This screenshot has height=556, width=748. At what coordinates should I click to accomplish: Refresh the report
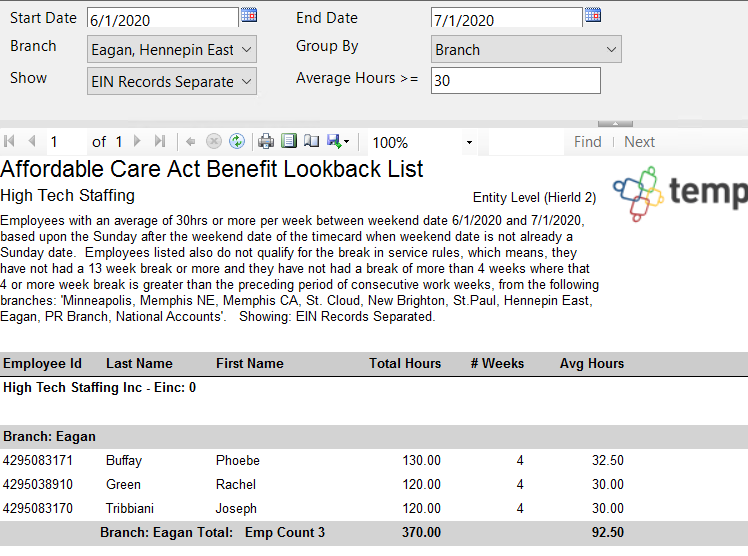pyautogui.click(x=237, y=142)
